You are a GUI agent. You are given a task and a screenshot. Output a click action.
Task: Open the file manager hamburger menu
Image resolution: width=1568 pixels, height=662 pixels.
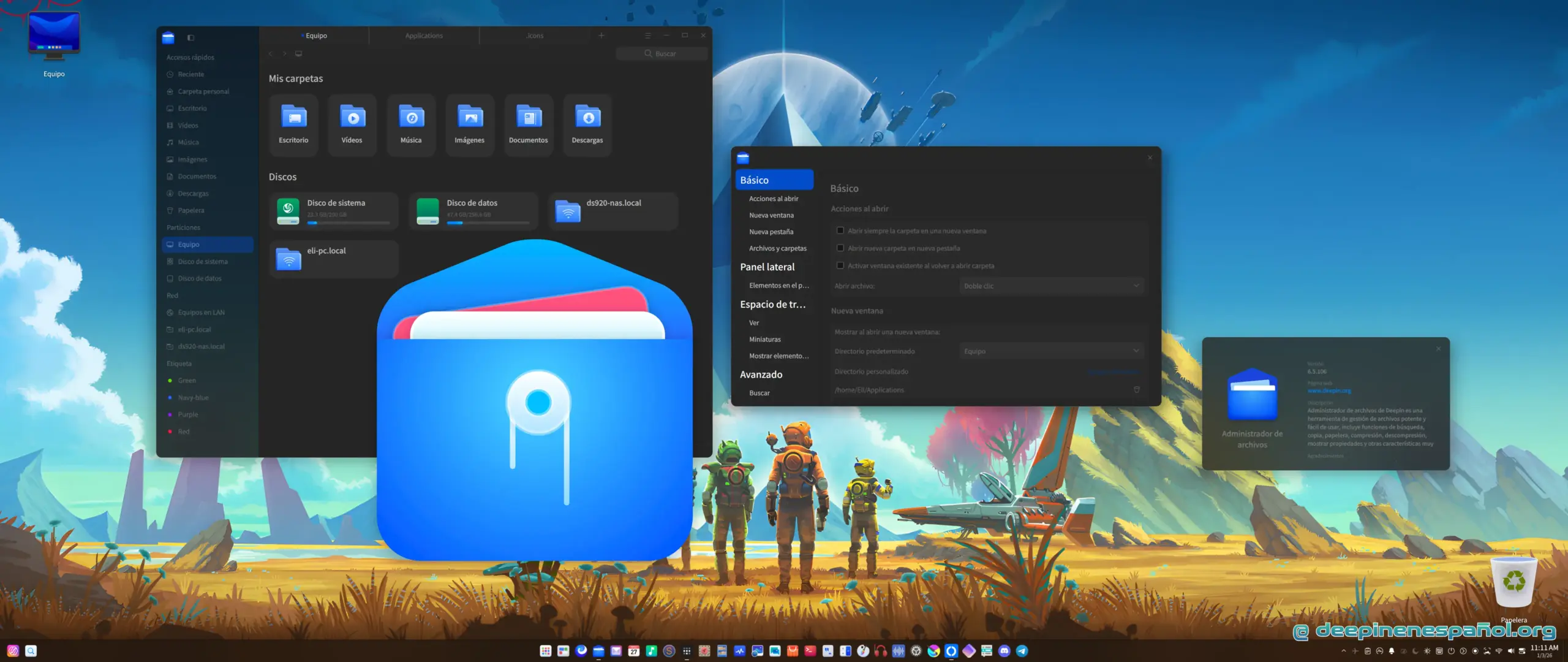point(647,36)
